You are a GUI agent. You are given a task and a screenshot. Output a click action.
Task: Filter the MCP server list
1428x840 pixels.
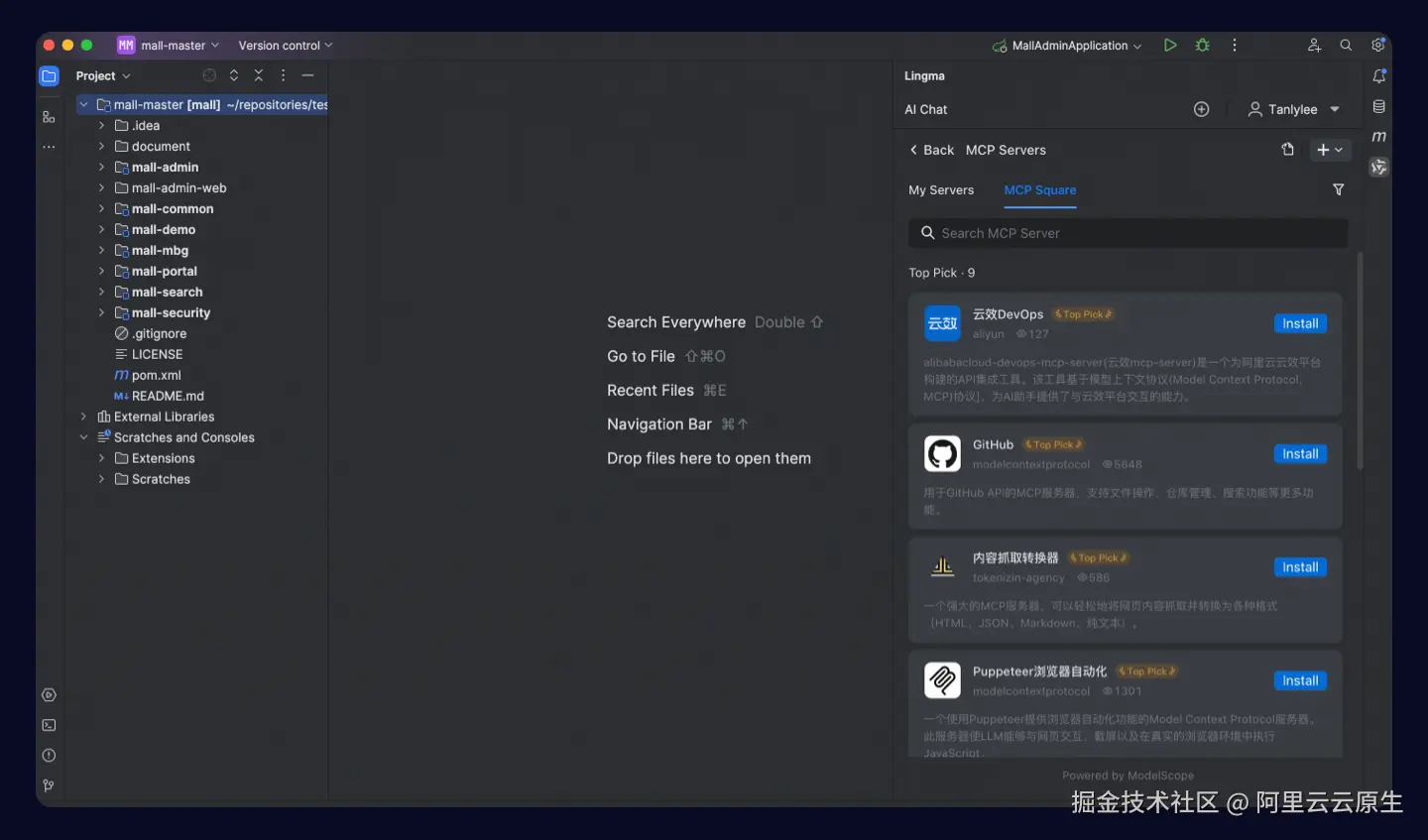1339,189
